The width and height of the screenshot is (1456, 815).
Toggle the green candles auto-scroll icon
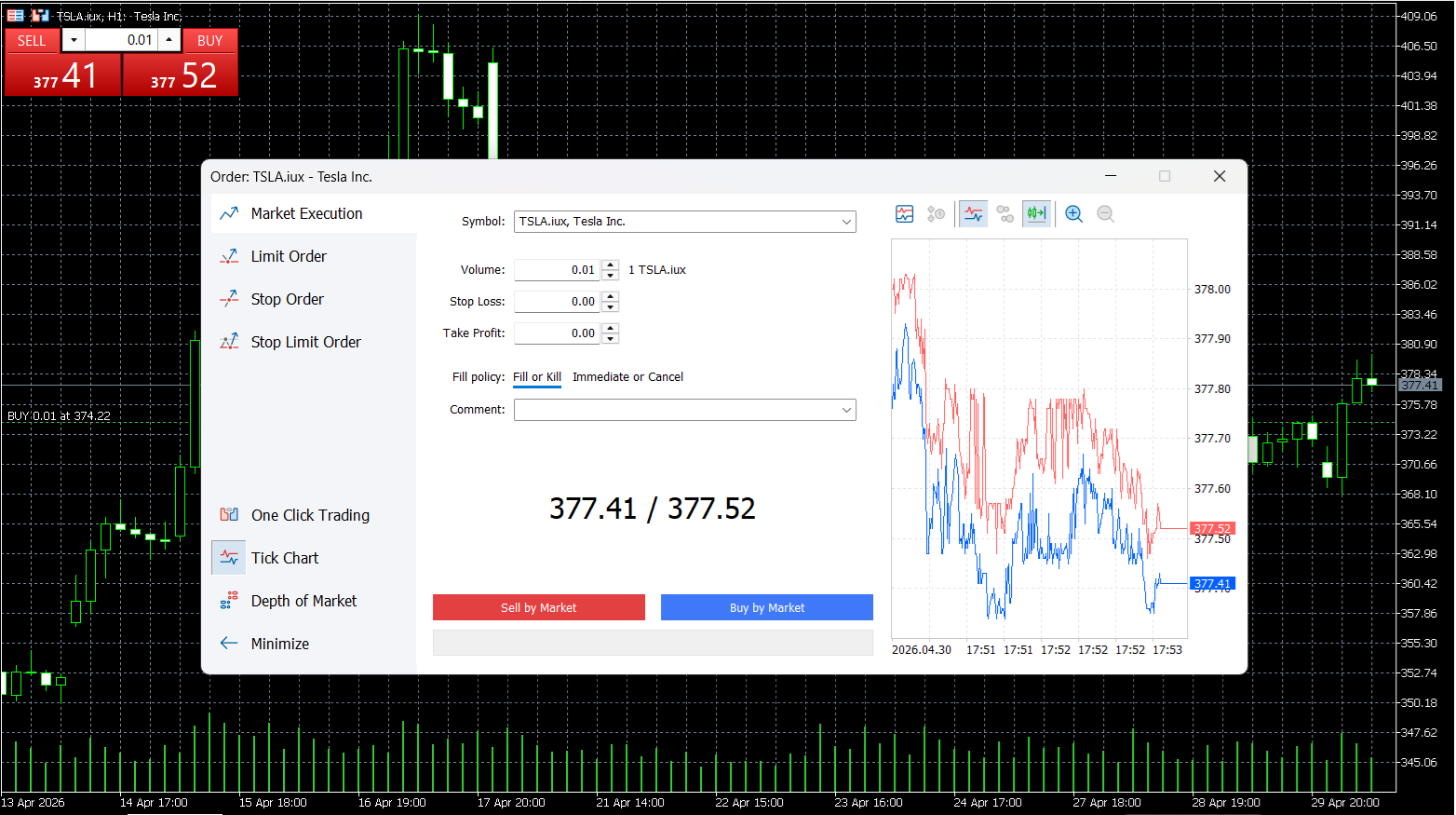point(1037,214)
